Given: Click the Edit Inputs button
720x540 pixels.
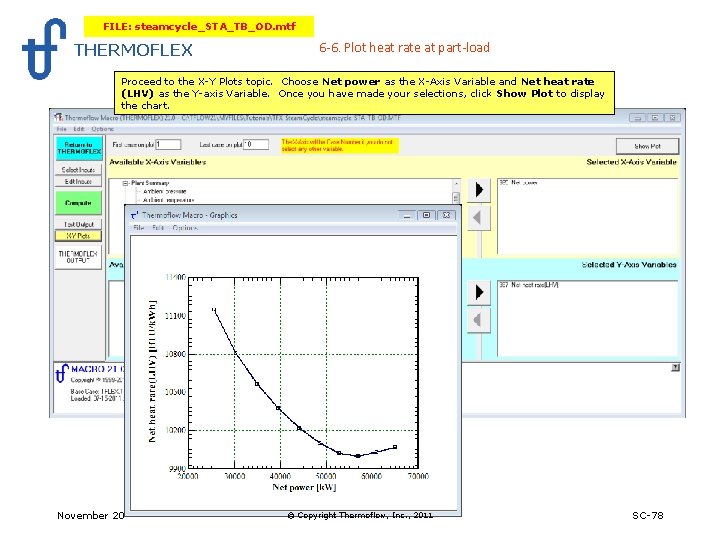Looking at the screenshot, I should (x=78, y=181).
